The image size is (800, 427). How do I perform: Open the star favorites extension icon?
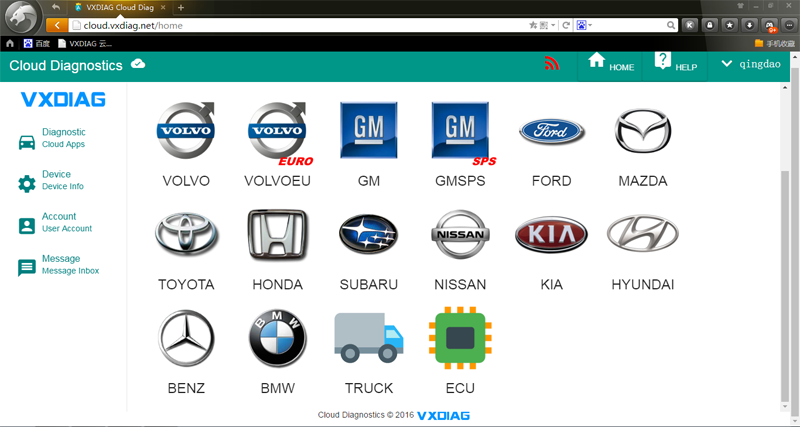(x=730, y=25)
